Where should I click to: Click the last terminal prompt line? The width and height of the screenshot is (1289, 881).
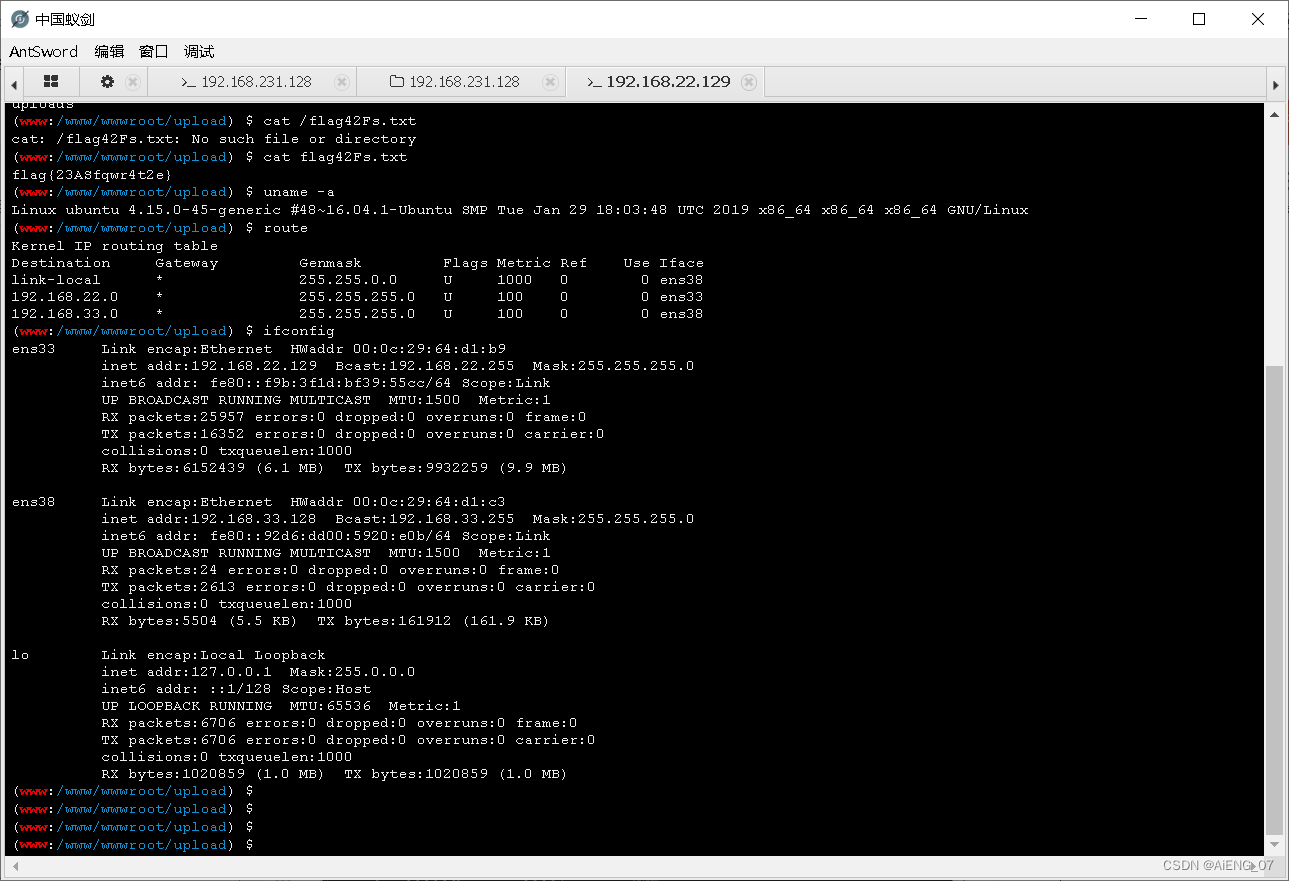(x=132, y=845)
